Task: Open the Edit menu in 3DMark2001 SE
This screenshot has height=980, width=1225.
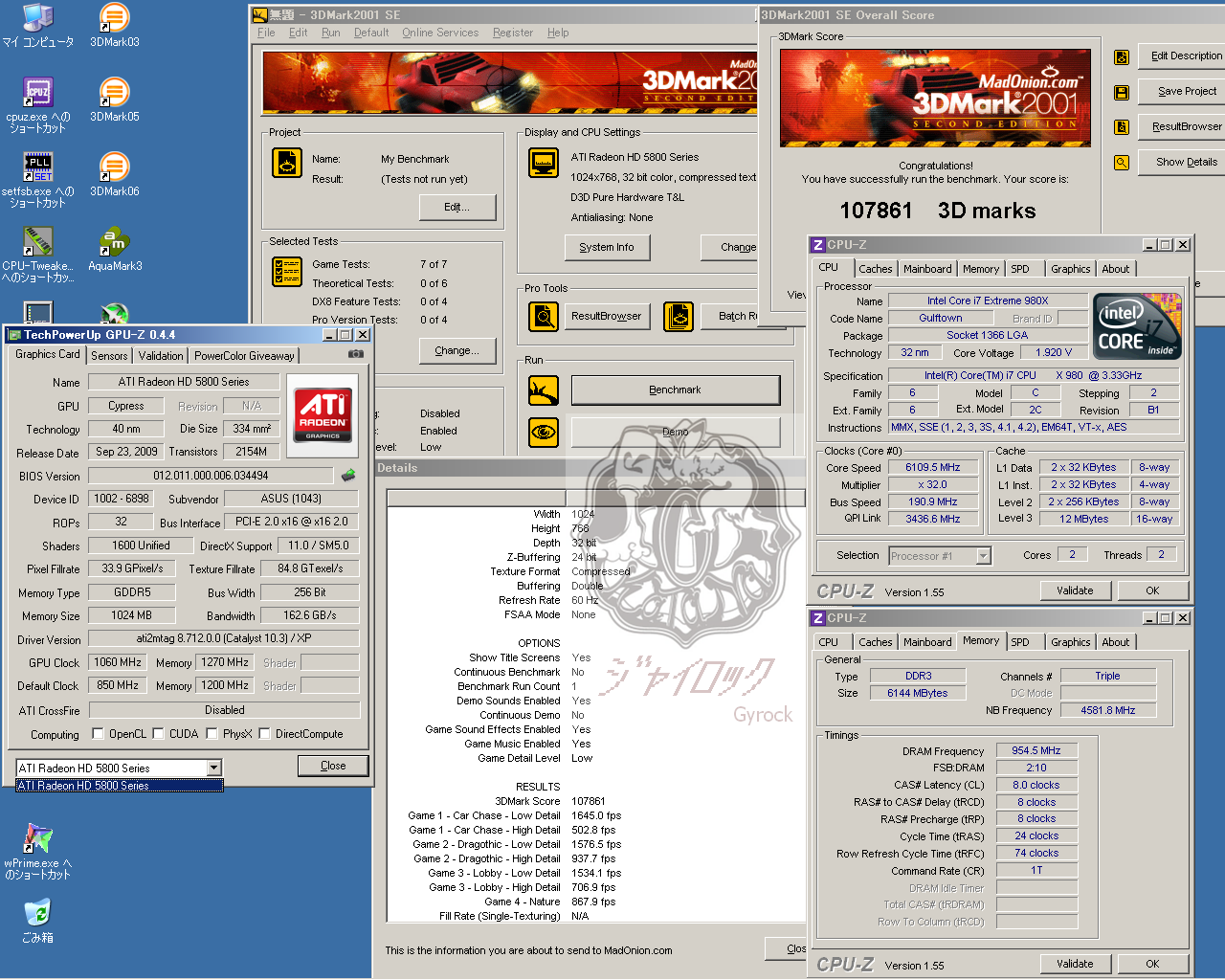Action: click(299, 33)
